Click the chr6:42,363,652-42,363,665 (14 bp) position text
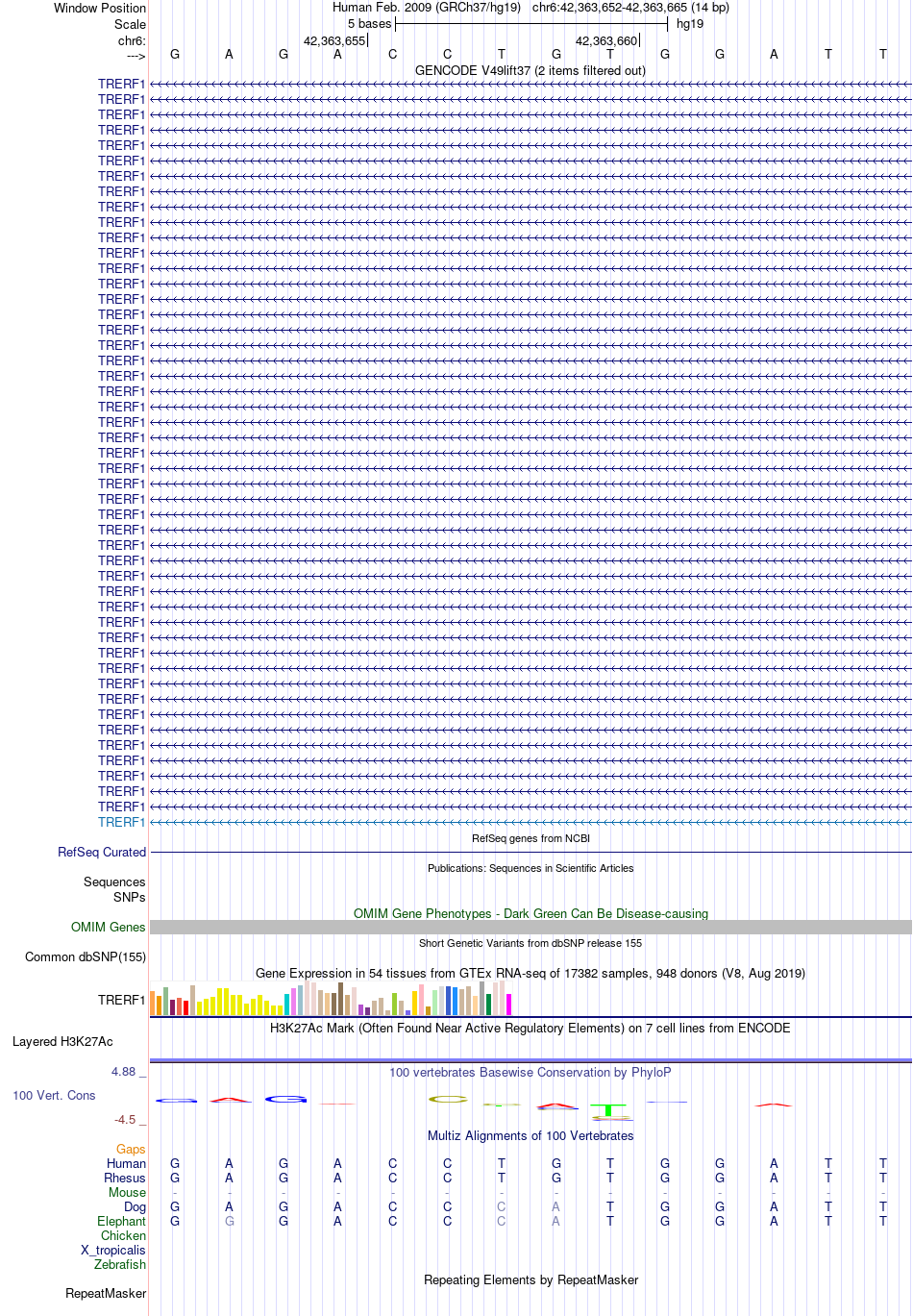This screenshot has height=1316, width=913. [x=630, y=8]
